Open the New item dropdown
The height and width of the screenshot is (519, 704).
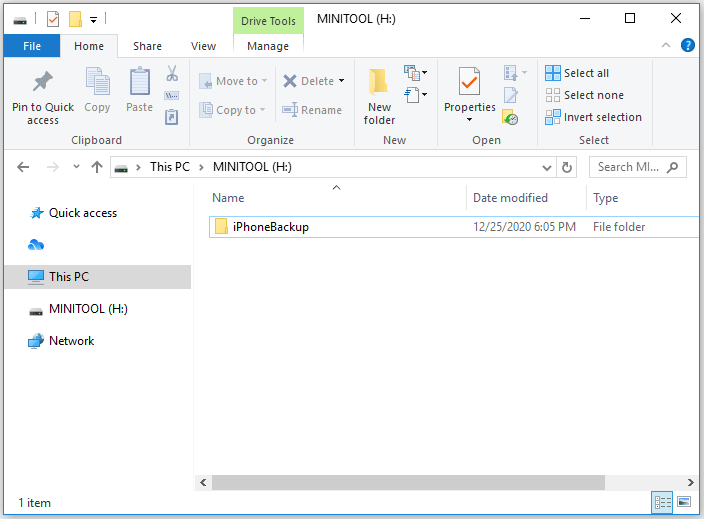tap(415, 73)
